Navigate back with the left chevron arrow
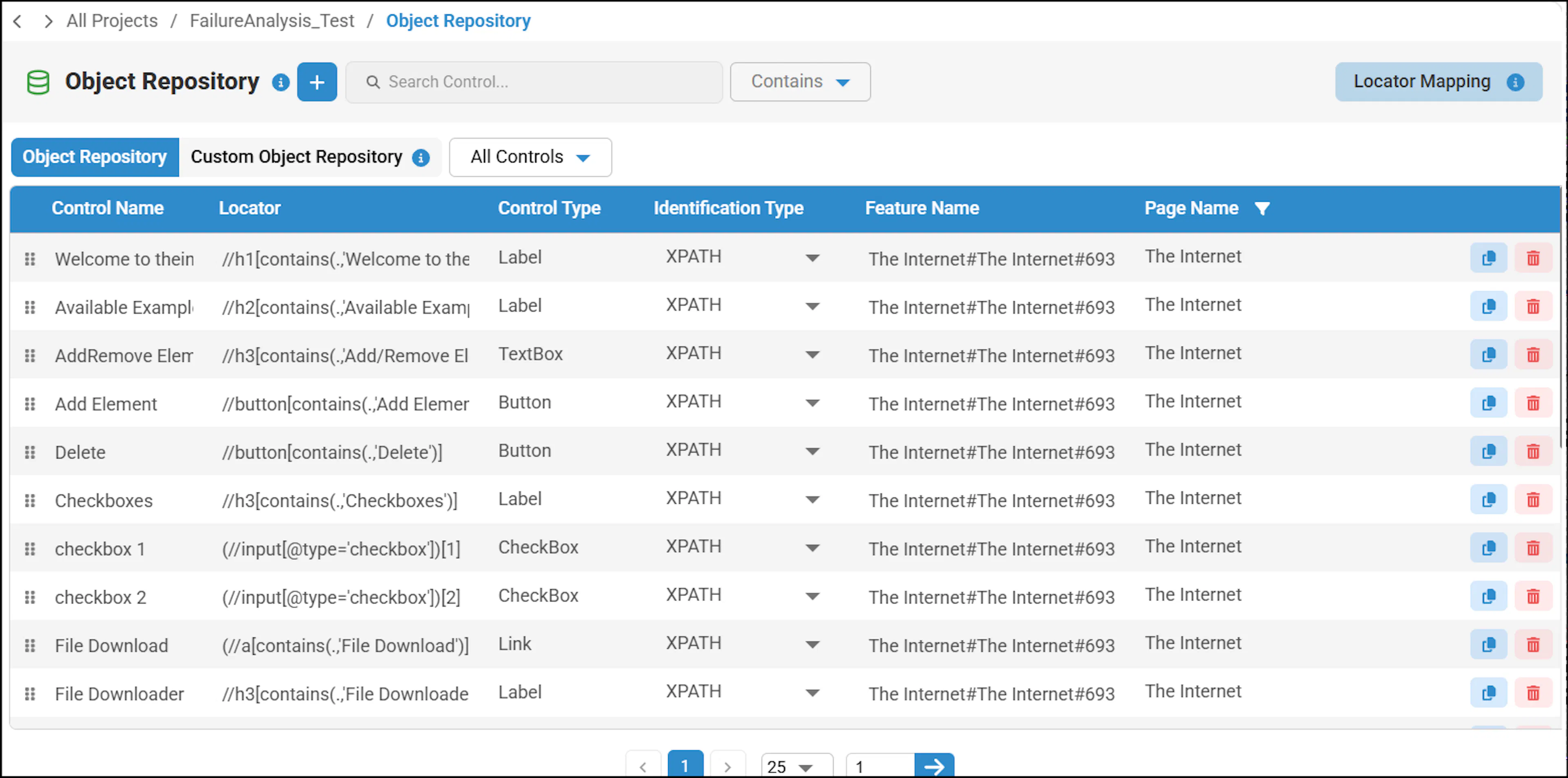The image size is (1568, 778). click(x=18, y=22)
